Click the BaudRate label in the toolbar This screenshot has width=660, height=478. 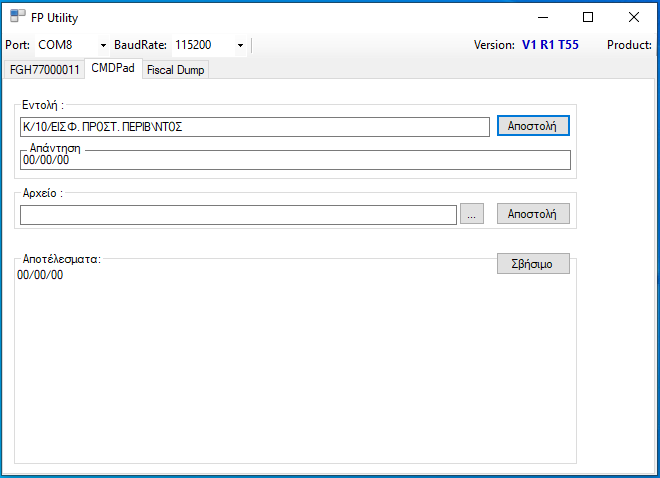pos(141,45)
